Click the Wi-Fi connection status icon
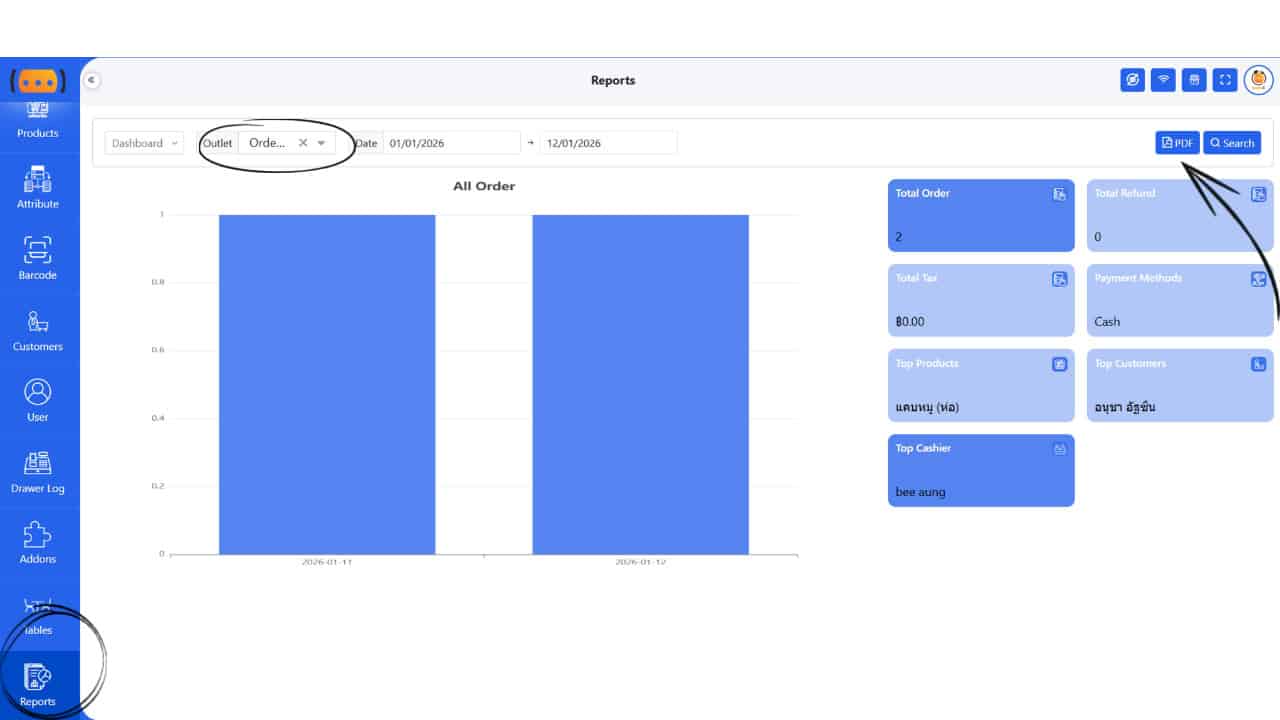 (x=1163, y=80)
